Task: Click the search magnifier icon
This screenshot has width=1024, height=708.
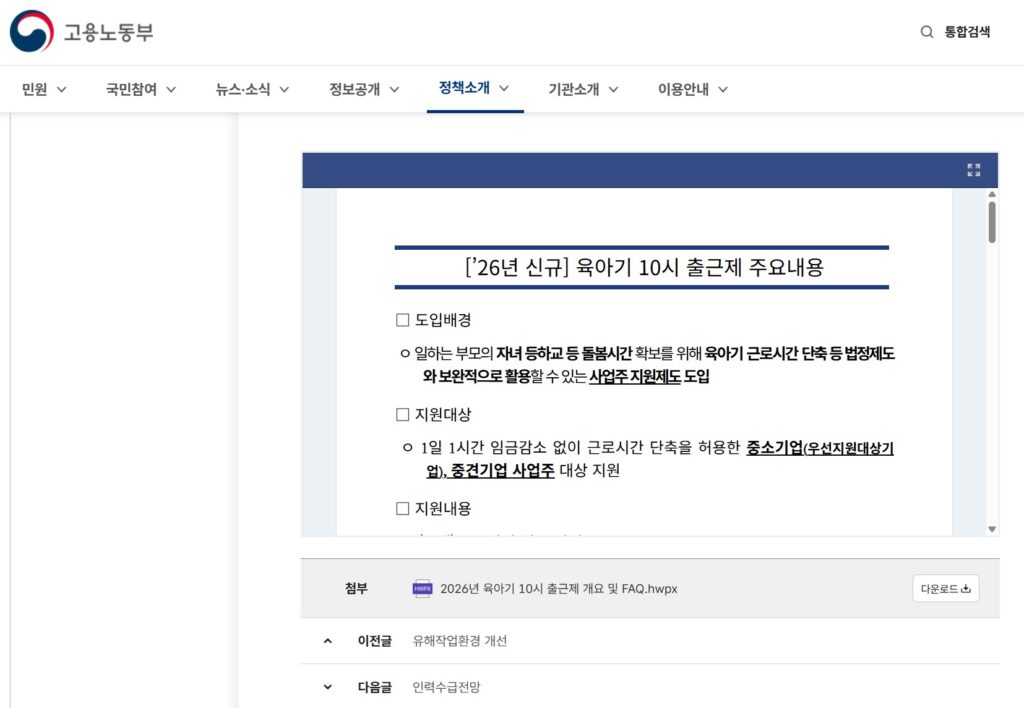Action: tap(925, 31)
